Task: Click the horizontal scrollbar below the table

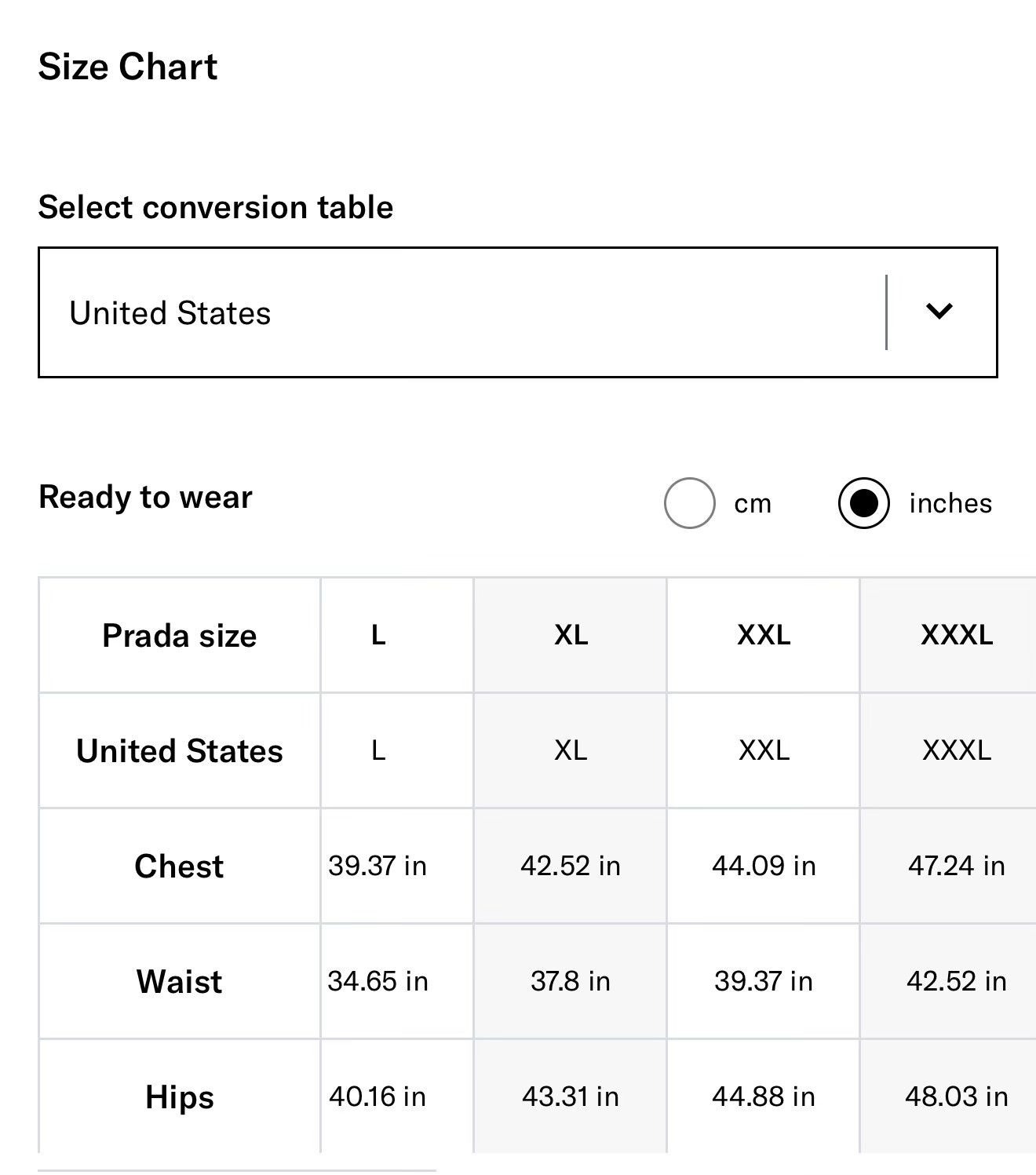Action: [236, 1170]
